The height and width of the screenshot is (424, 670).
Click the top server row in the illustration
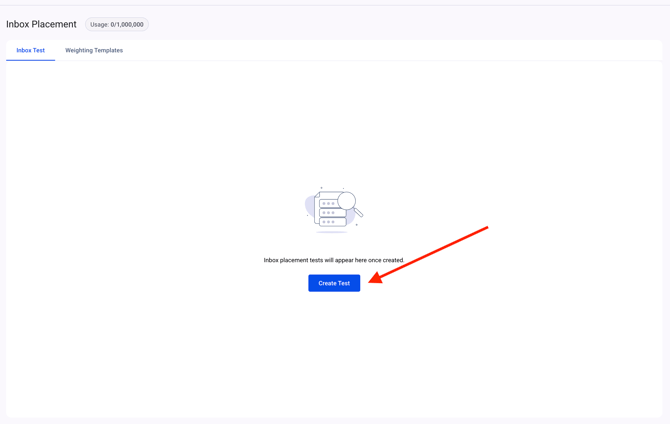click(329, 203)
